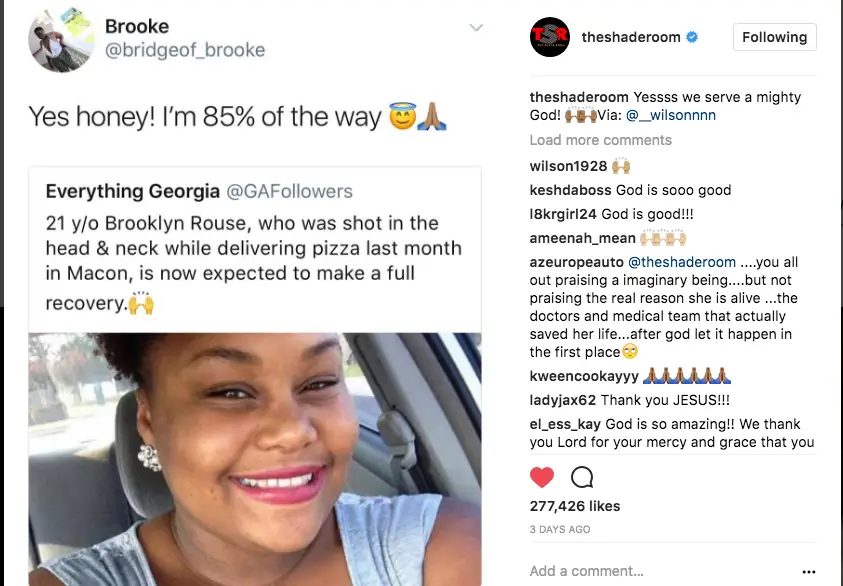Open the comment speech bubble icon
This screenshot has width=843, height=586.
click(582, 477)
